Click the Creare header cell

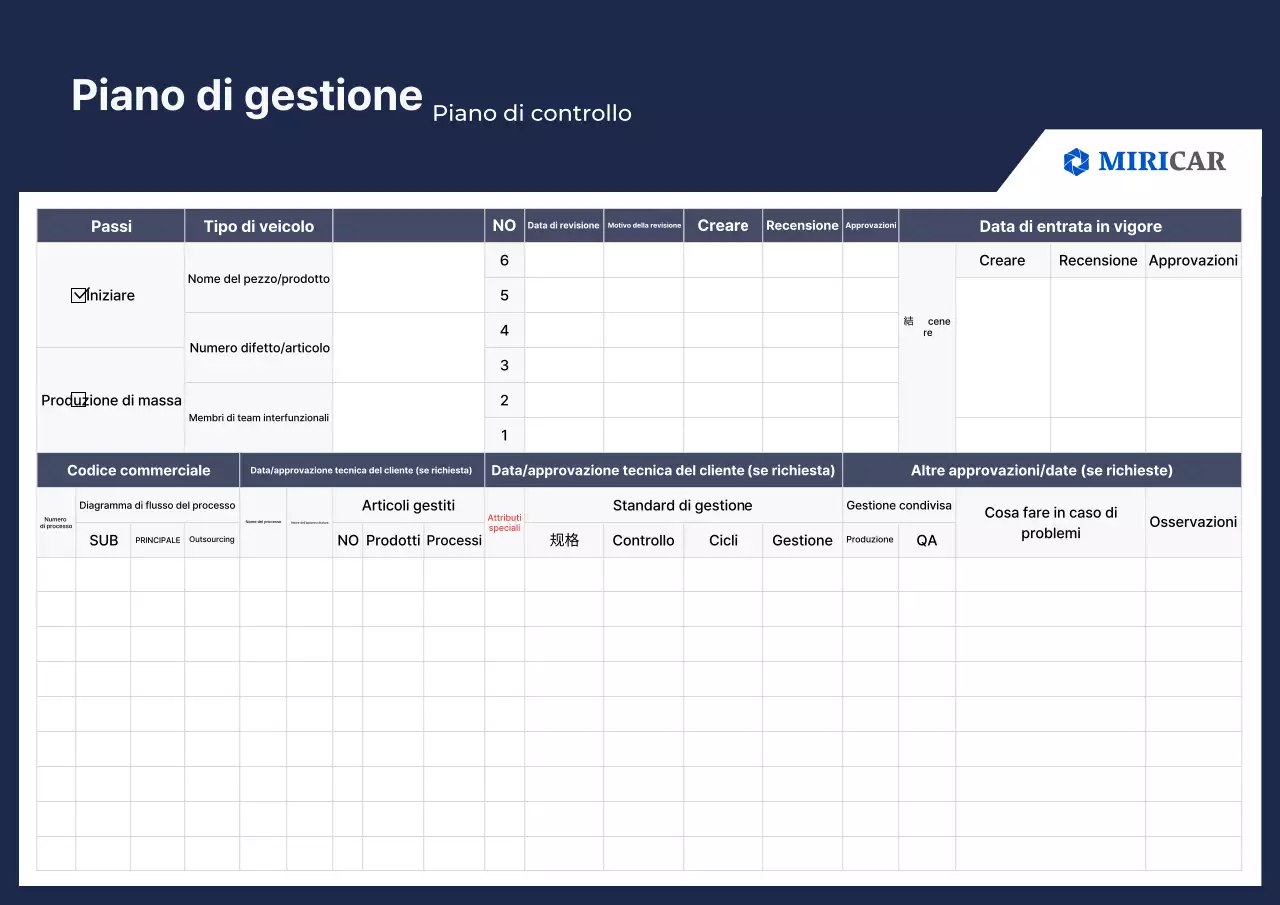(722, 225)
